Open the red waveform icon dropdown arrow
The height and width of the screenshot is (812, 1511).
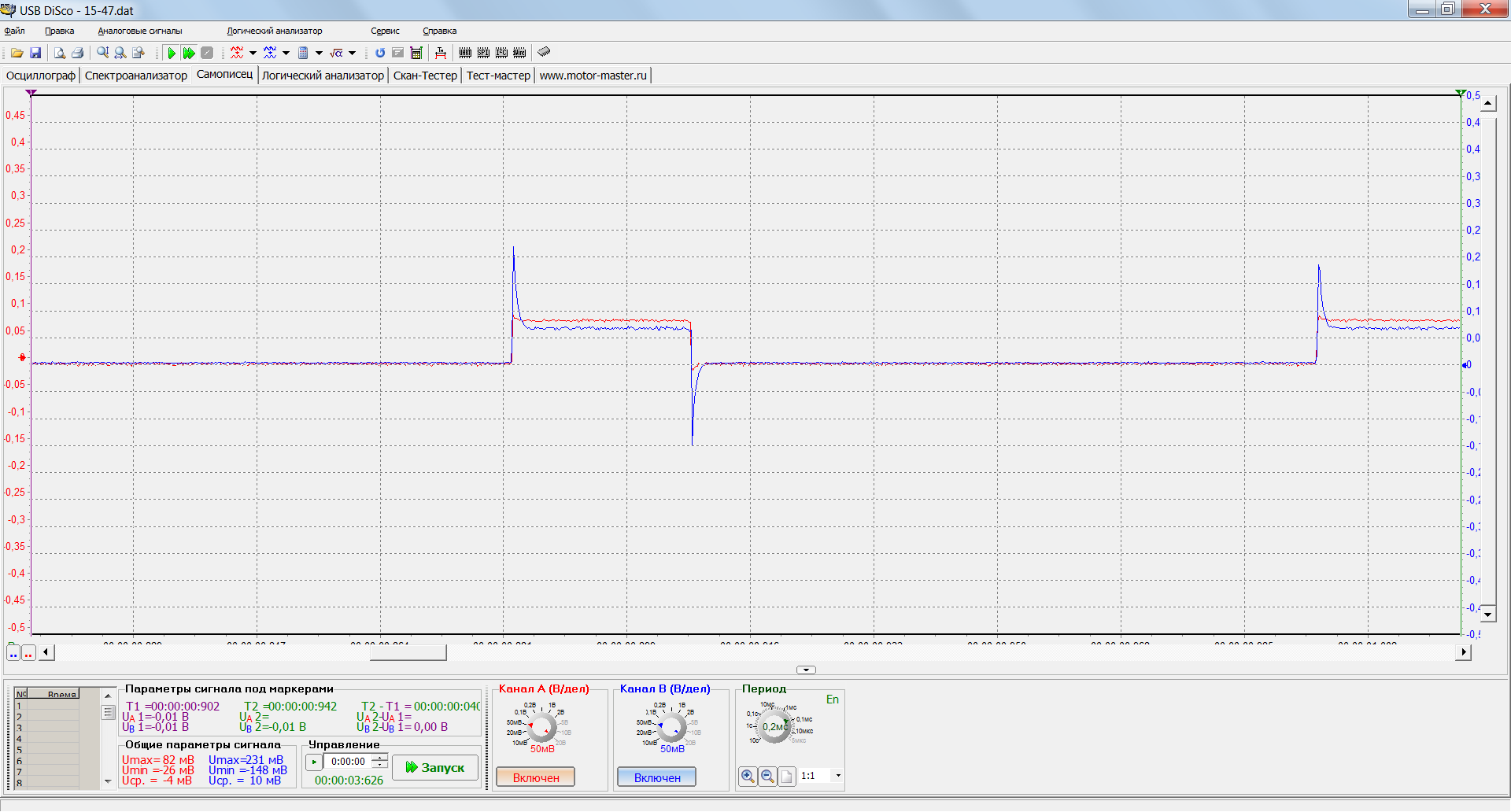pos(253,53)
